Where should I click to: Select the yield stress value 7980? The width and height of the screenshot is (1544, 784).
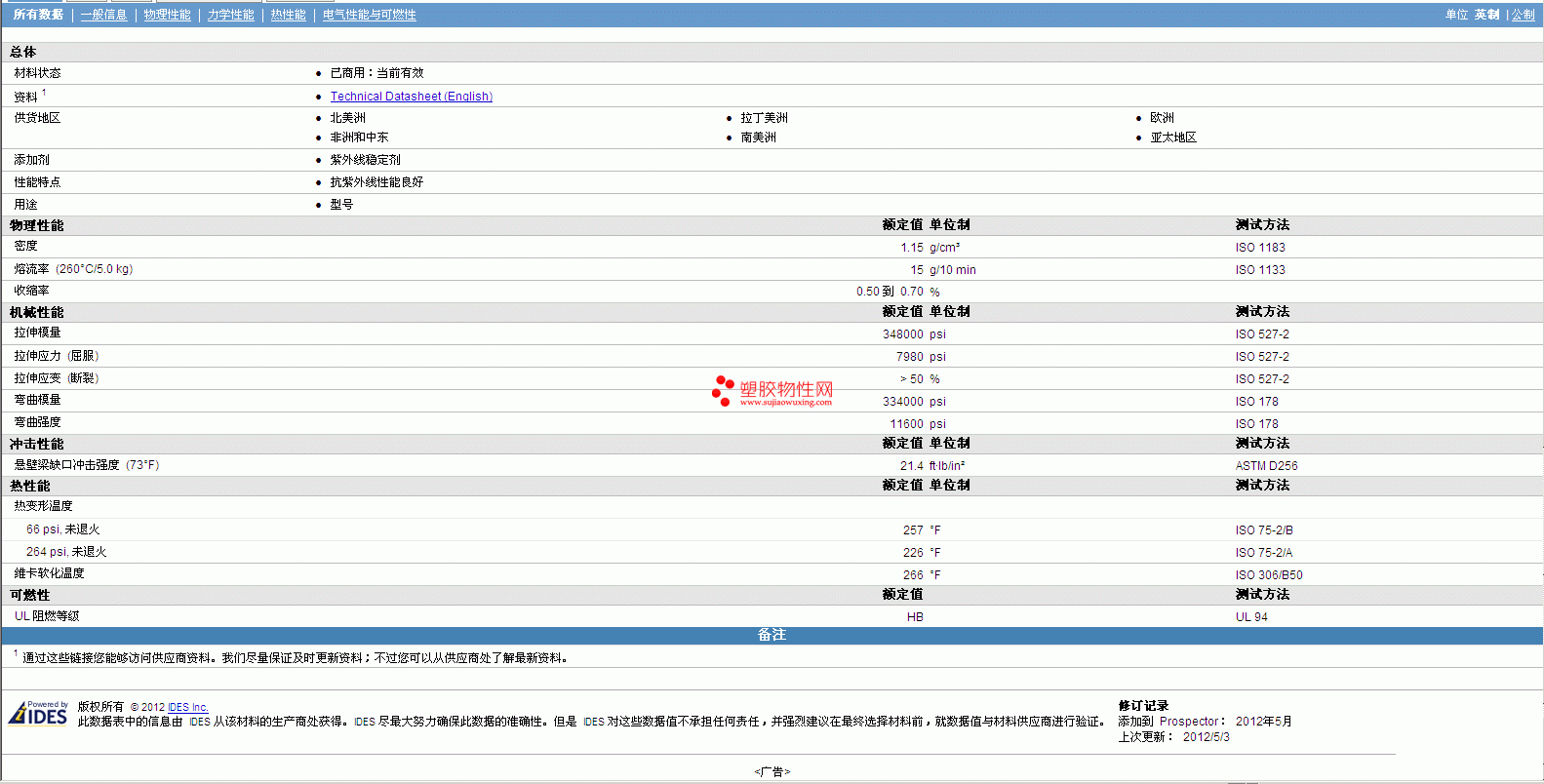[910, 357]
